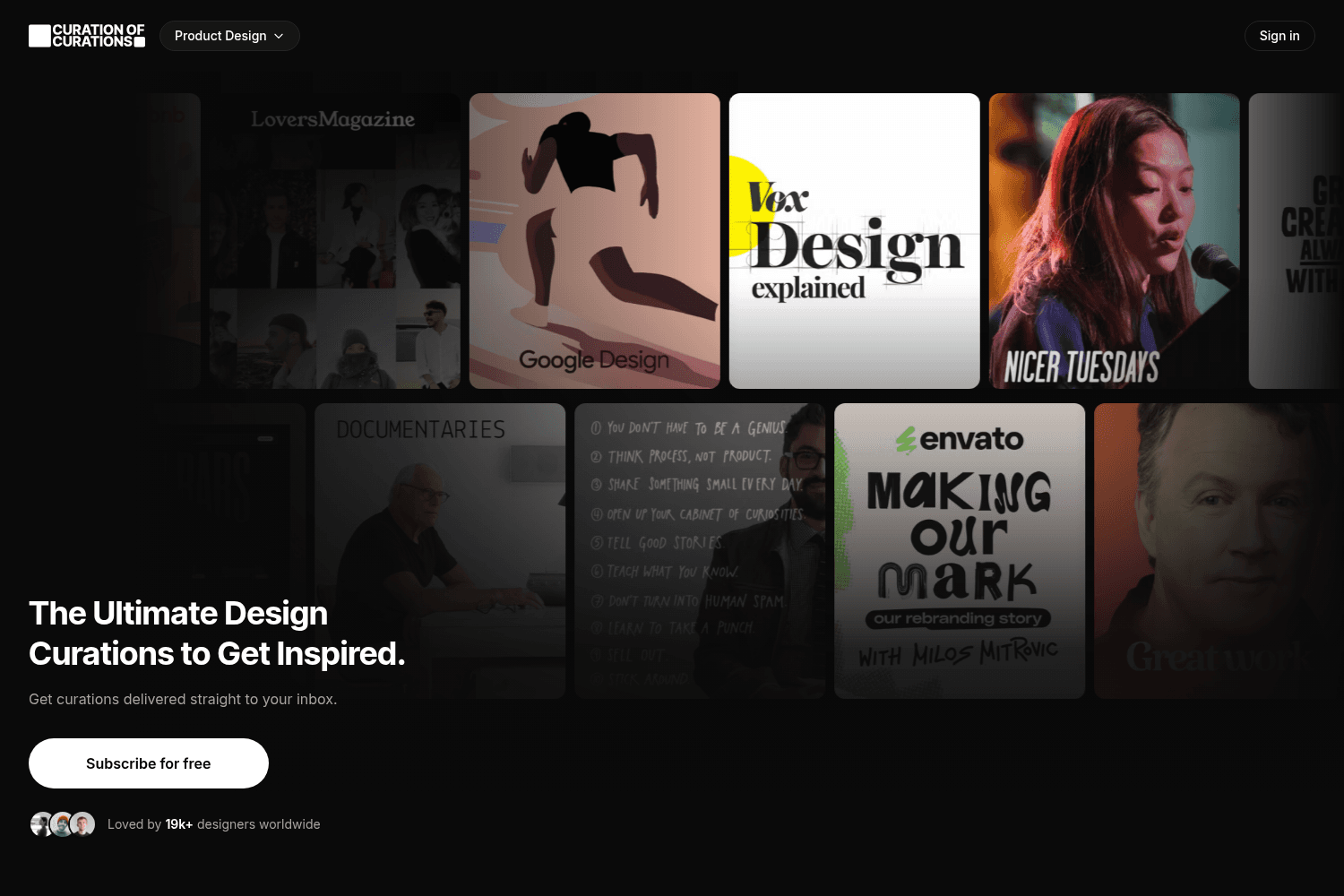This screenshot has height=896, width=1344.
Task: Click the designer avatars group
Action: (63, 824)
